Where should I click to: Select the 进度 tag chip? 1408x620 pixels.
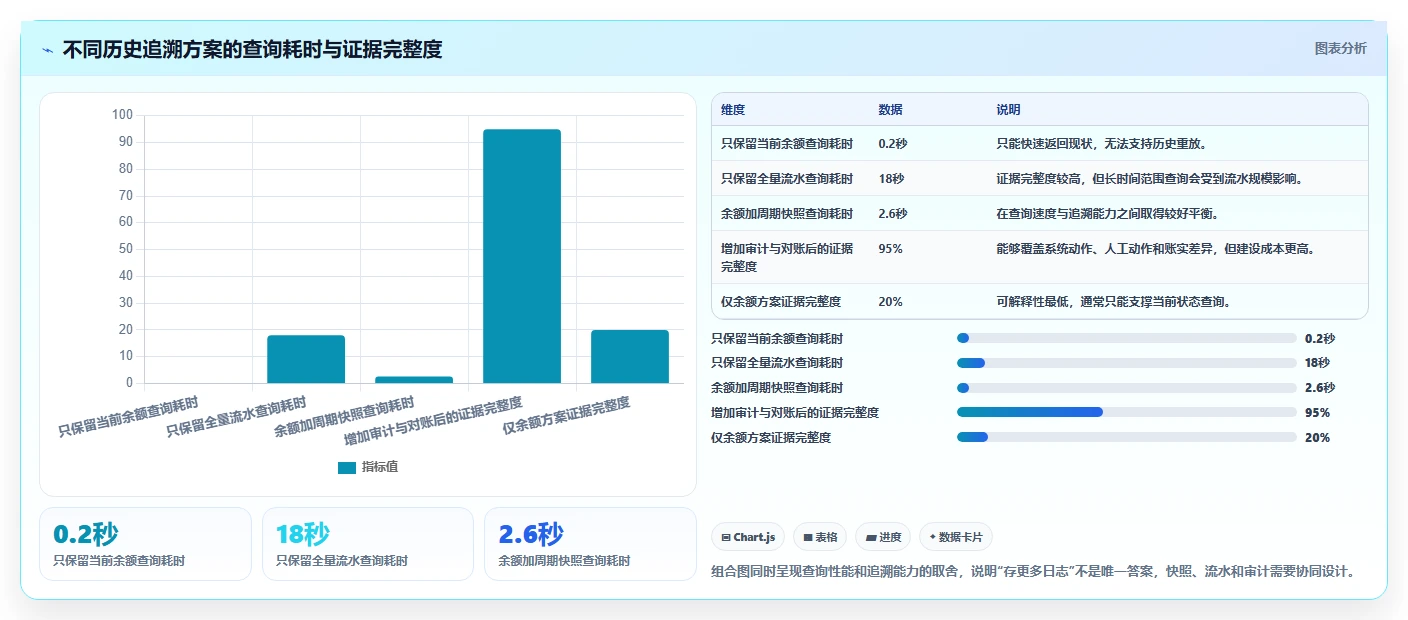(883, 537)
